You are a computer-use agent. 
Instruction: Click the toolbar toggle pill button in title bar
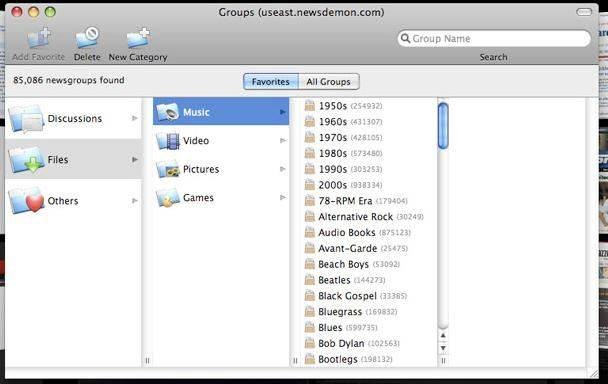pos(584,12)
